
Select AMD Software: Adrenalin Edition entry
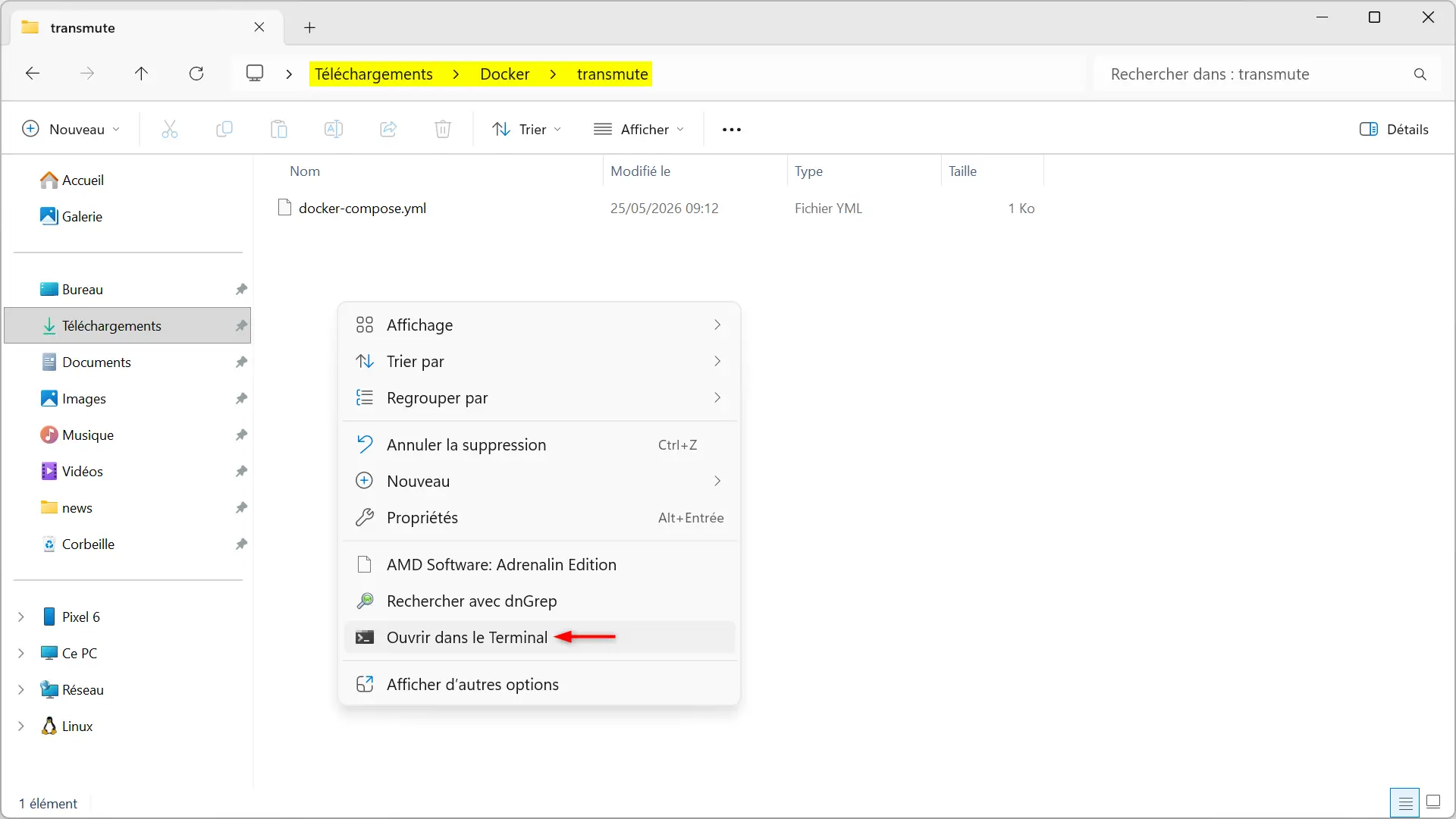coord(539,564)
